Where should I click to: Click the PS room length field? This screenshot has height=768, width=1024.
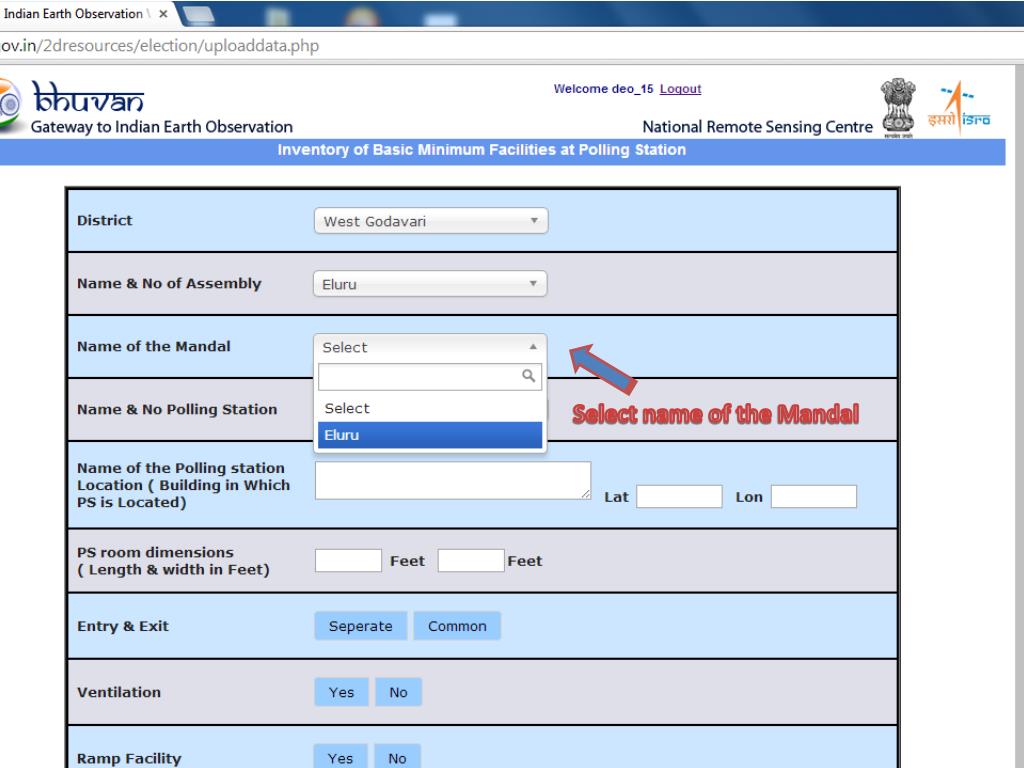pos(348,560)
